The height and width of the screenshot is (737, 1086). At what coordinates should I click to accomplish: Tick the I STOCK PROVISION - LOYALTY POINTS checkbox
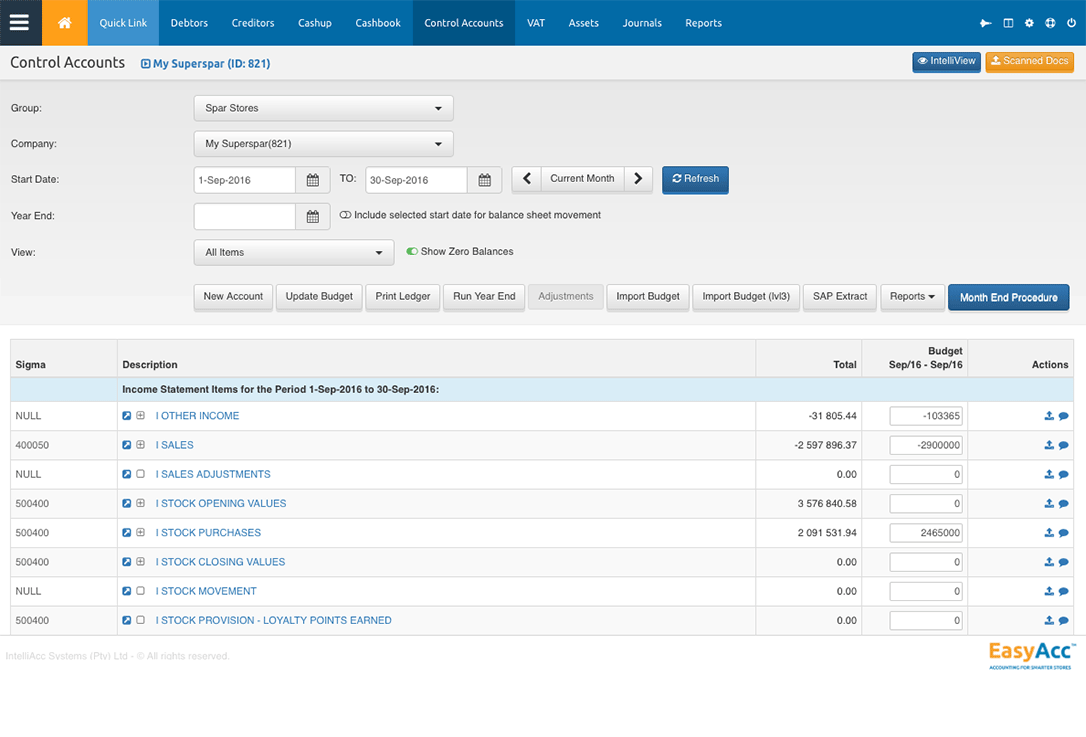[x=141, y=620]
